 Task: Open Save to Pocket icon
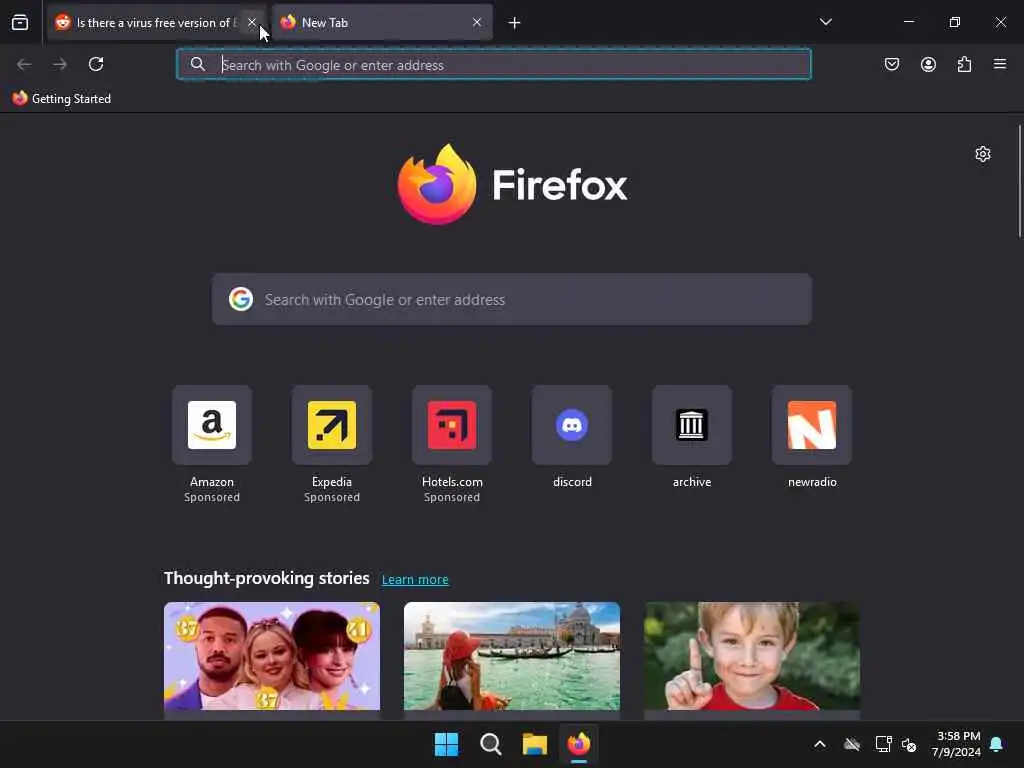pos(891,64)
